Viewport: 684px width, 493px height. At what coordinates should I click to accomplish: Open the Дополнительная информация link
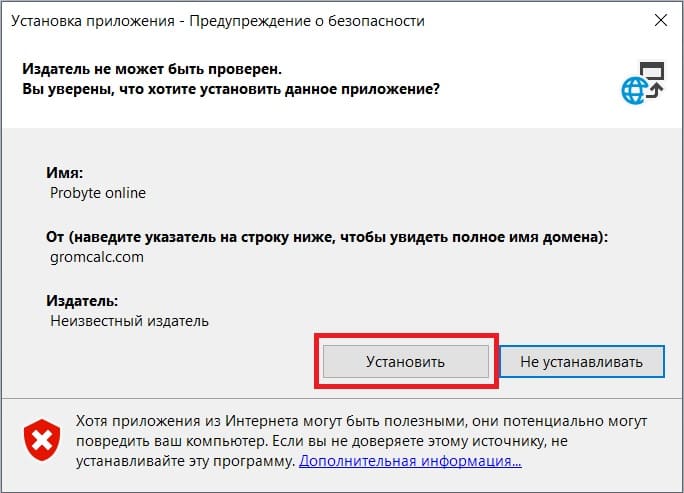[410, 462]
